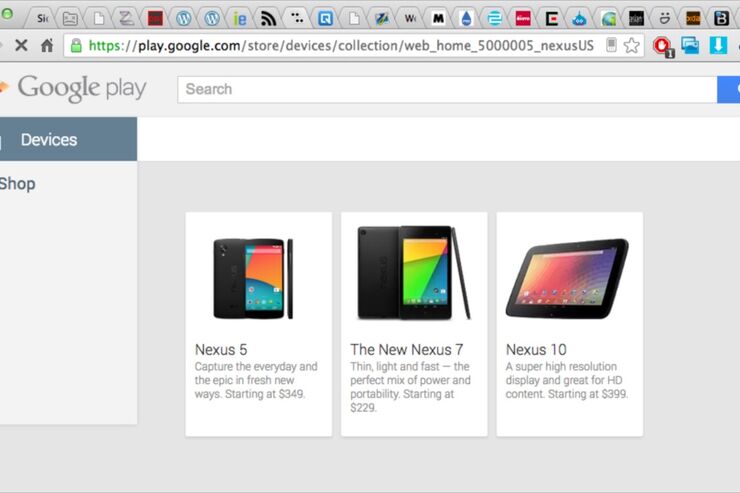
Task: Stop loading the page with the X button
Action: tap(21, 45)
